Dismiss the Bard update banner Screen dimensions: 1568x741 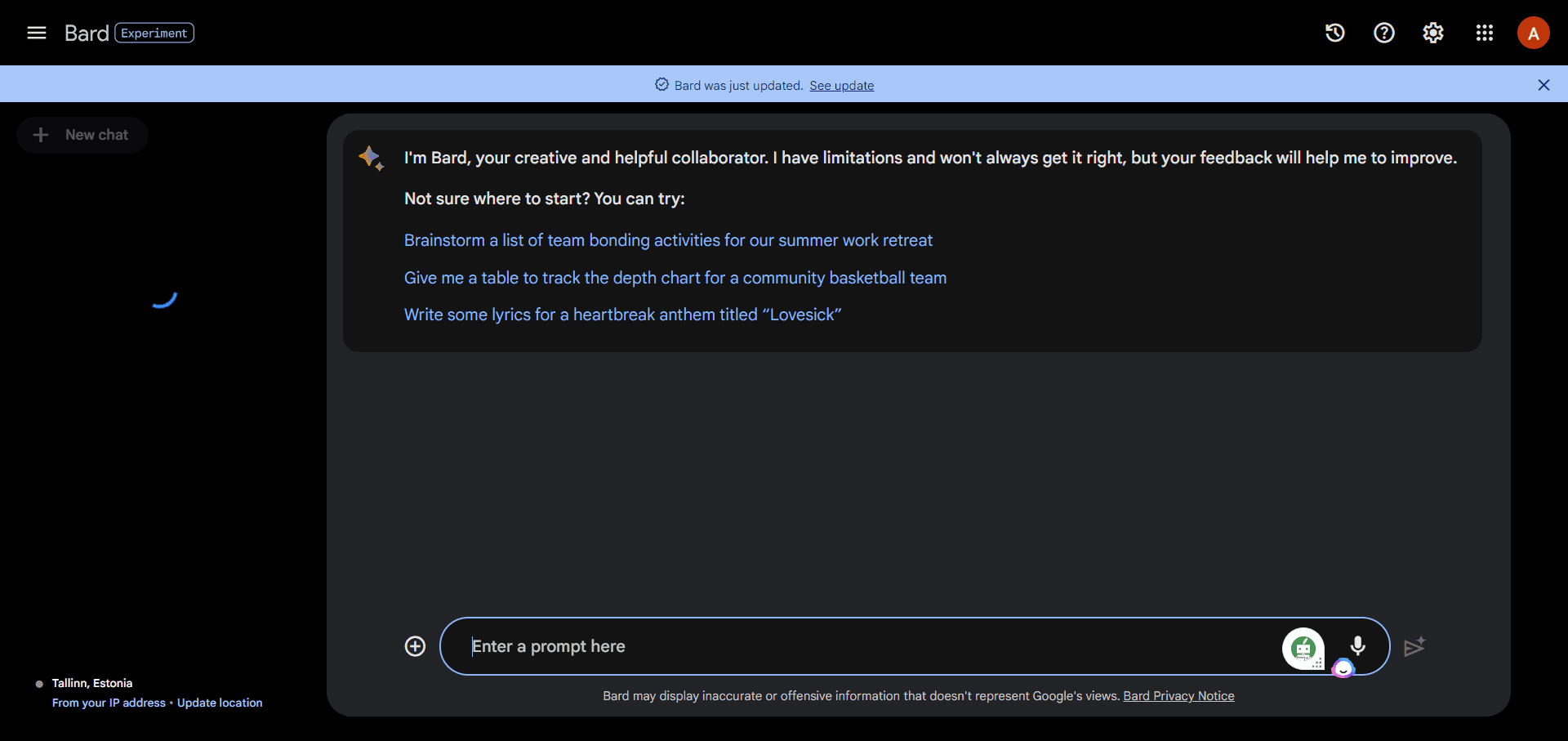tap(1543, 85)
